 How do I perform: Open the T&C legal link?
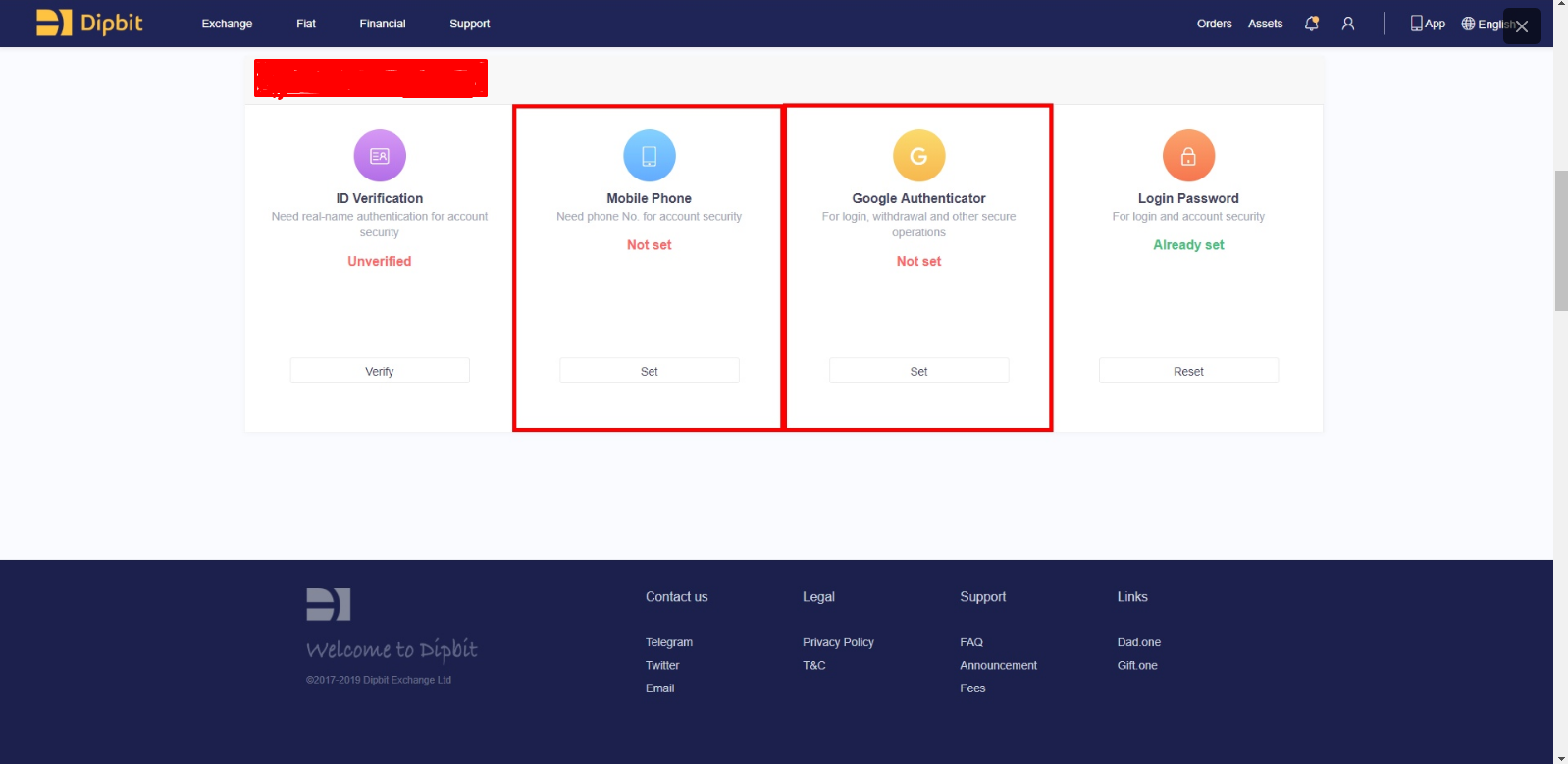(814, 665)
